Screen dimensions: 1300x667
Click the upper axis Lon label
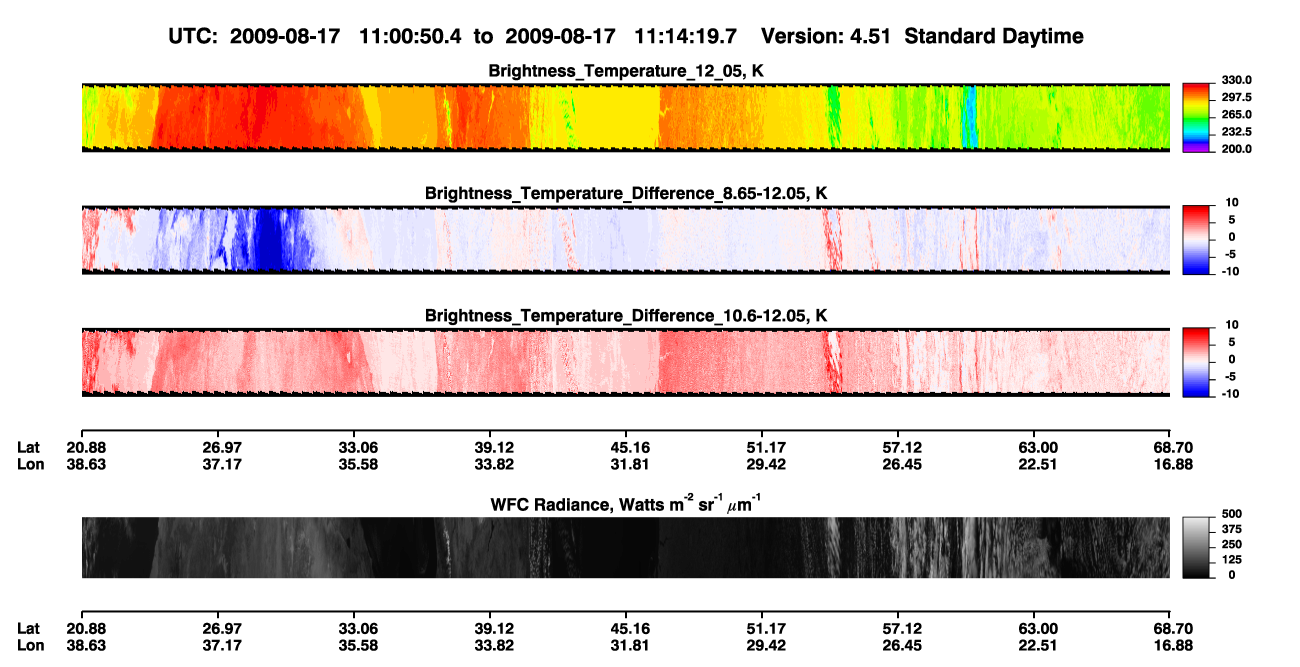[29, 464]
